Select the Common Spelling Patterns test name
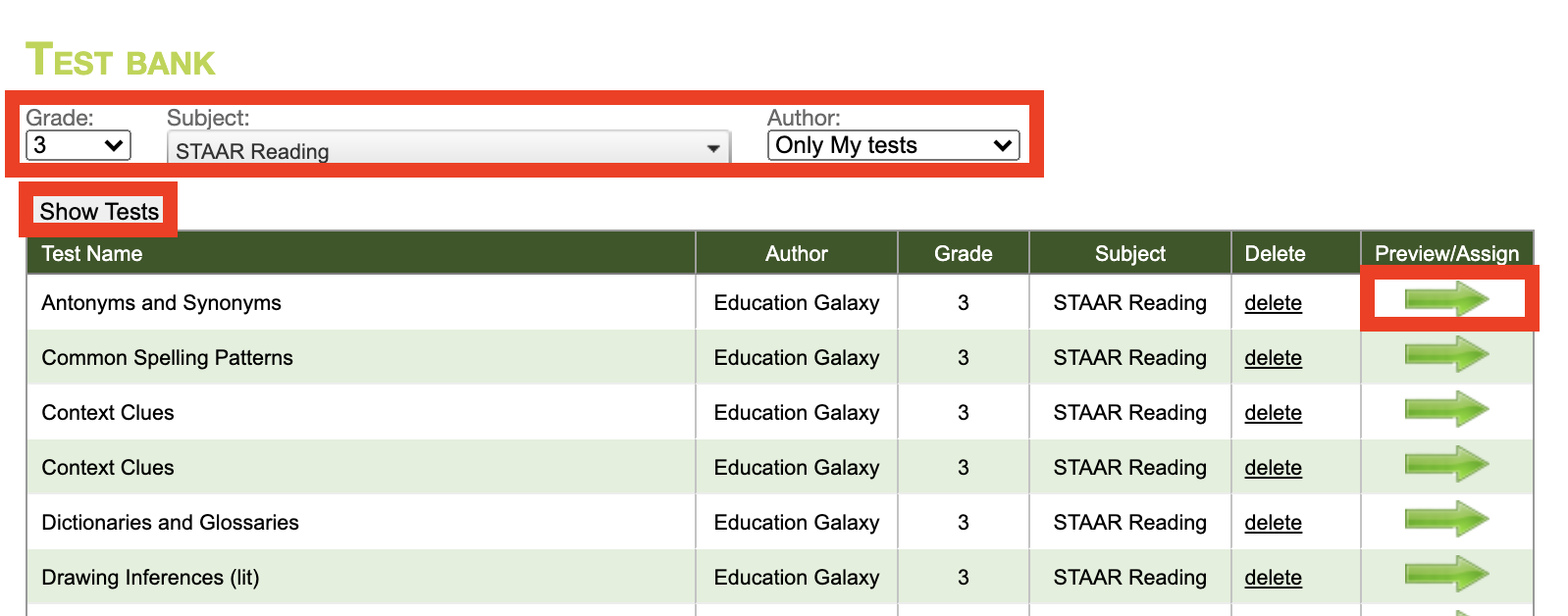This screenshot has width=1568, height=616. click(x=167, y=358)
